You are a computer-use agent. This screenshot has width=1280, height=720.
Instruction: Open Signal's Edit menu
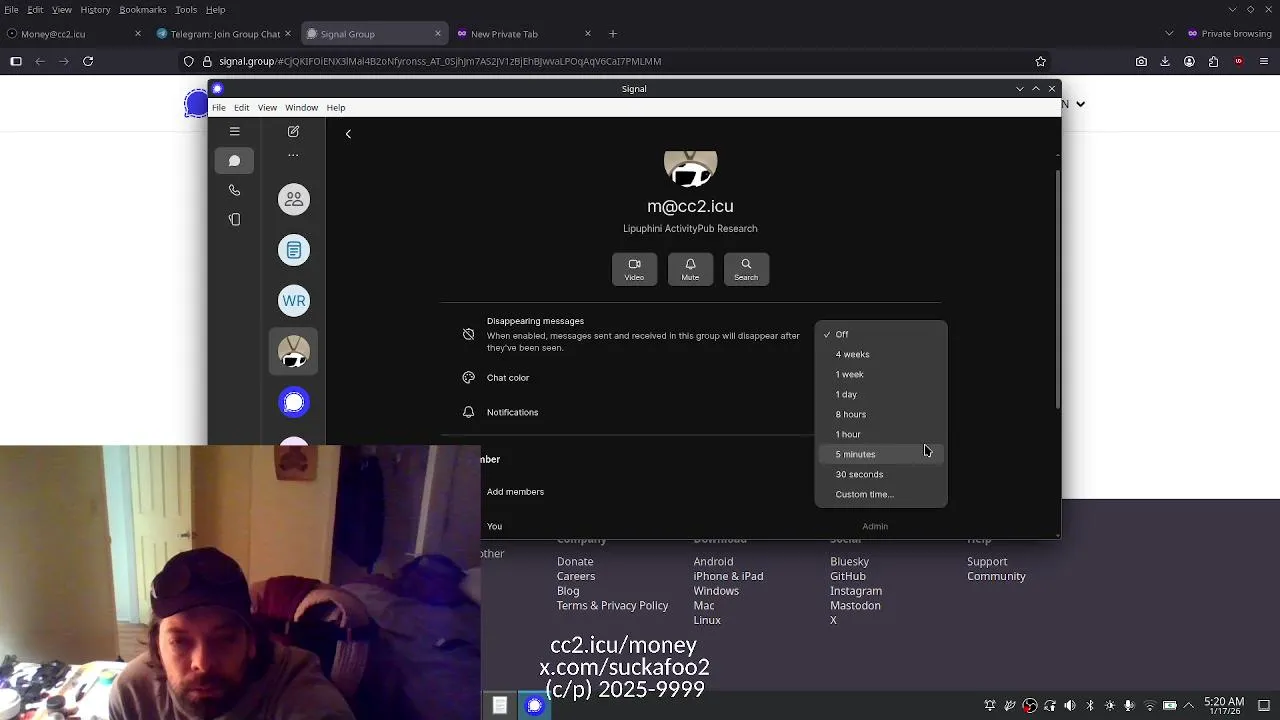241,108
